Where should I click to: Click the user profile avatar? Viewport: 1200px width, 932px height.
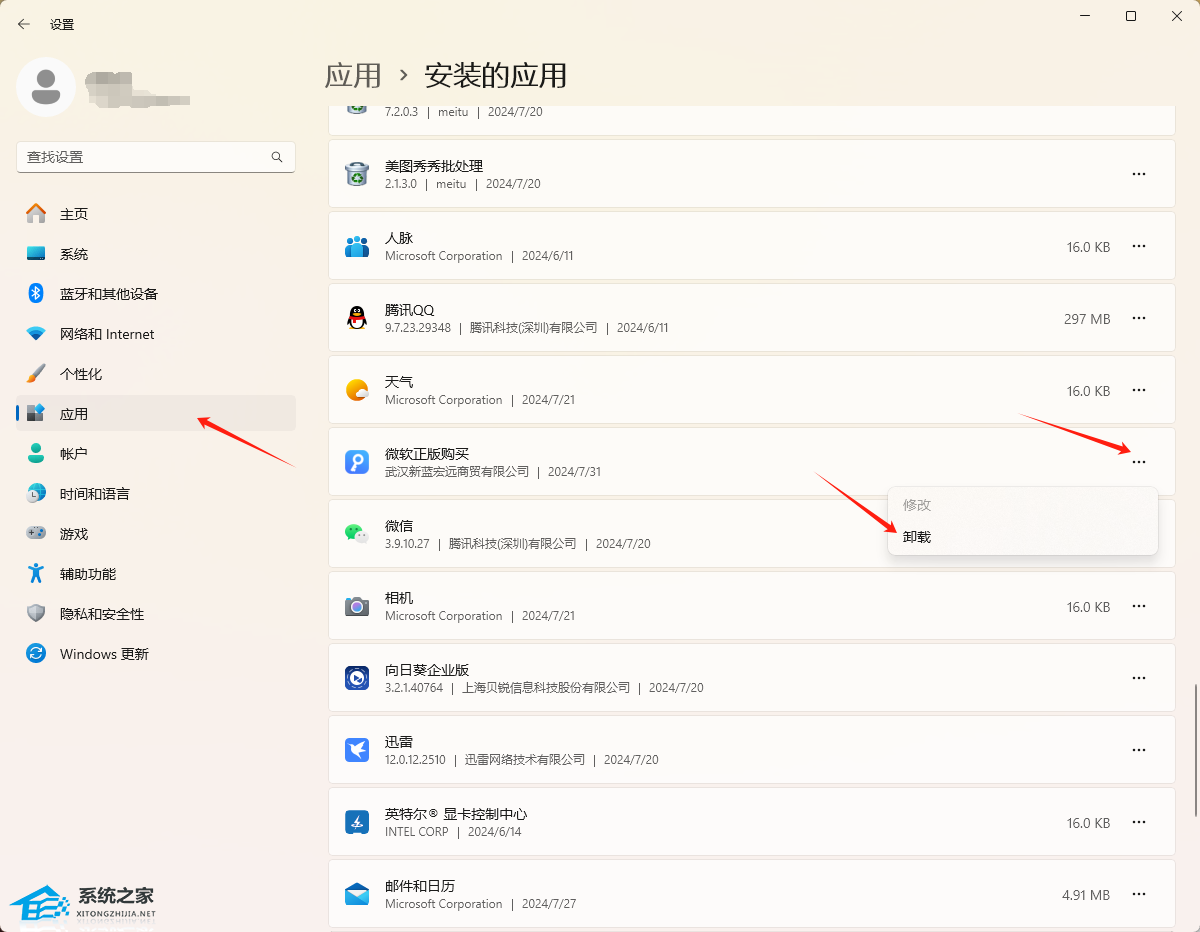pos(46,87)
